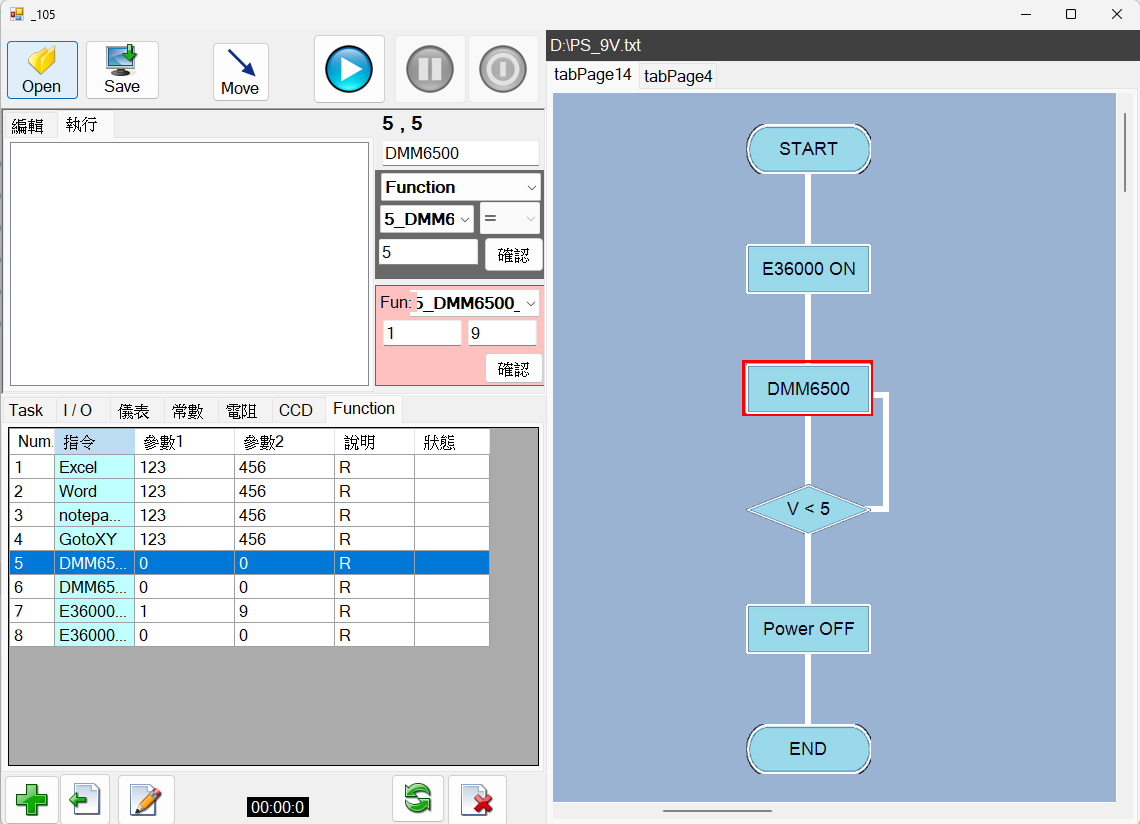Start execution with the blue play button
Image resolution: width=1140 pixels, height=824 pixels.
tap(349, 69)
